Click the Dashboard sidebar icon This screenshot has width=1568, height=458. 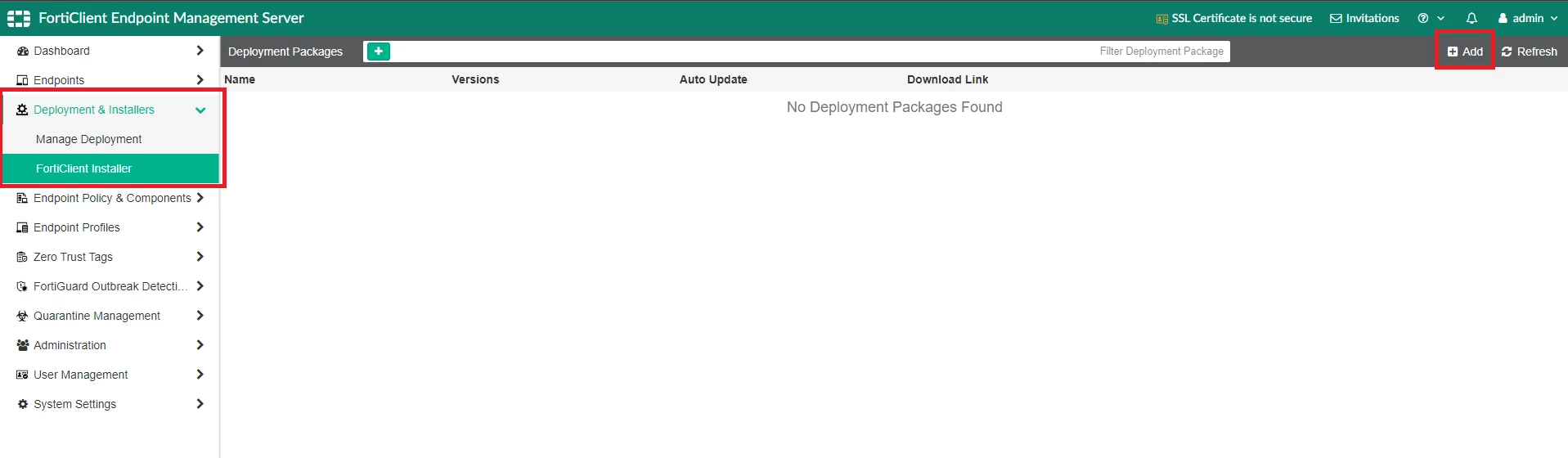click(23, 51)
